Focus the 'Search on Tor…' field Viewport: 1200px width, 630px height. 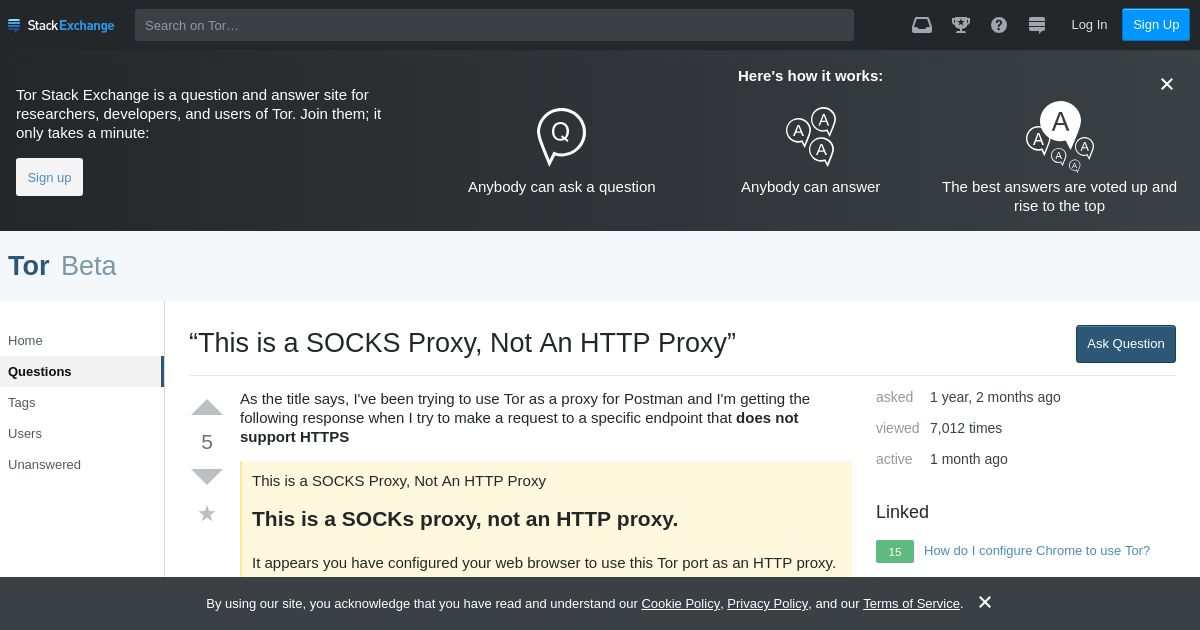(494, 25)
